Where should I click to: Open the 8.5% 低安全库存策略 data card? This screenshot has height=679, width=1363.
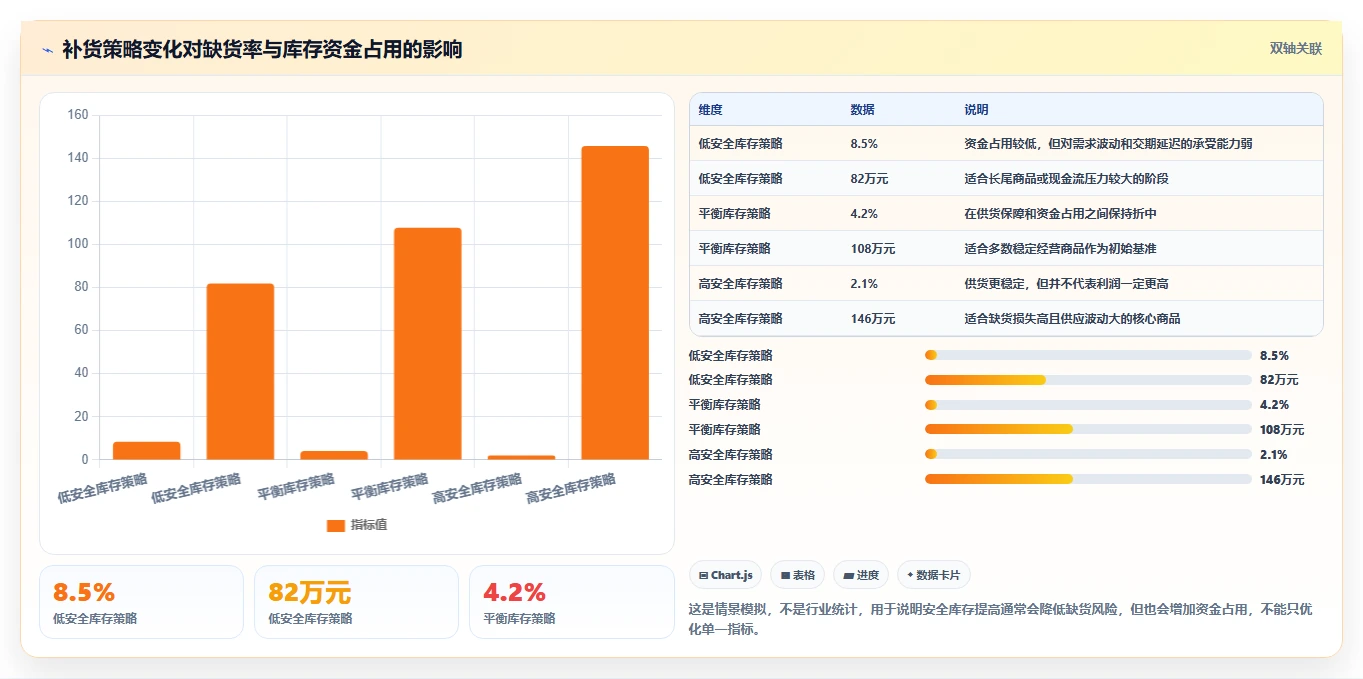[141, 602]
